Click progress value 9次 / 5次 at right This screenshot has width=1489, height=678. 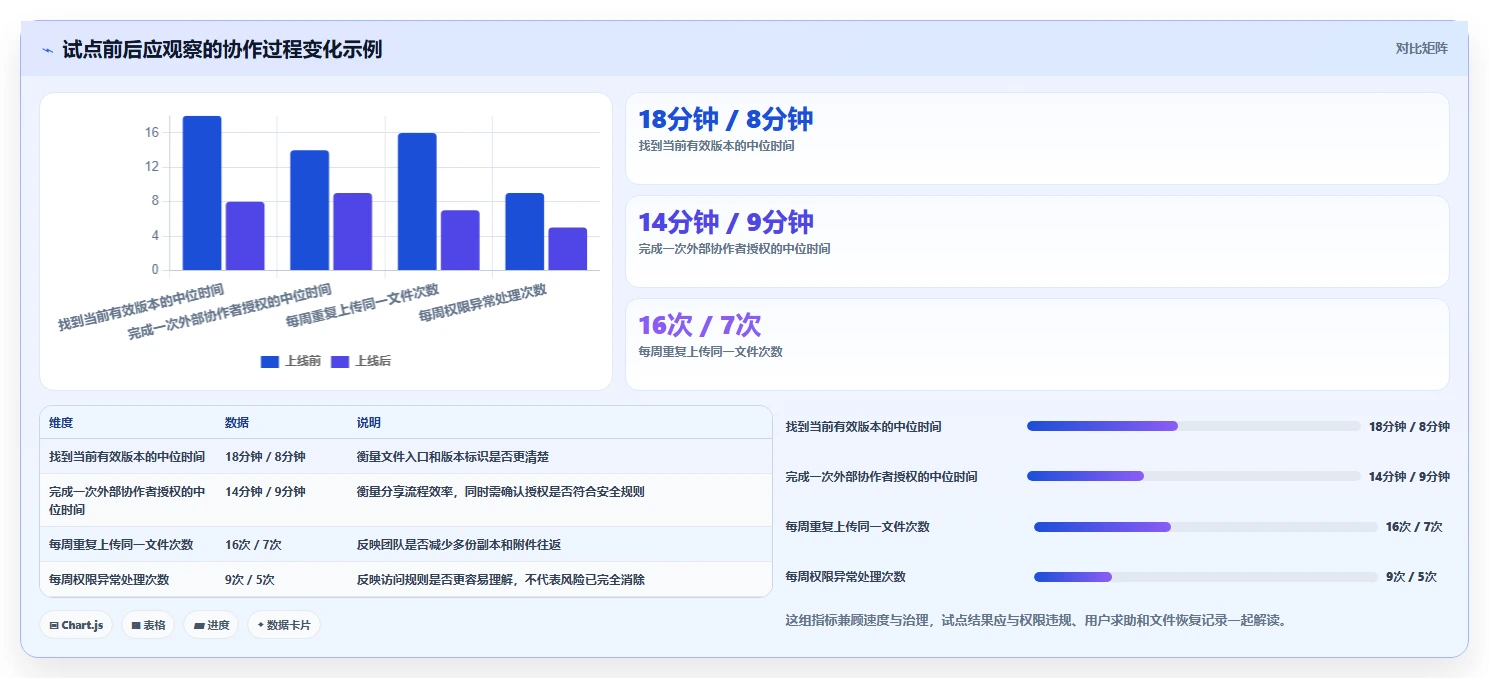1411,576
